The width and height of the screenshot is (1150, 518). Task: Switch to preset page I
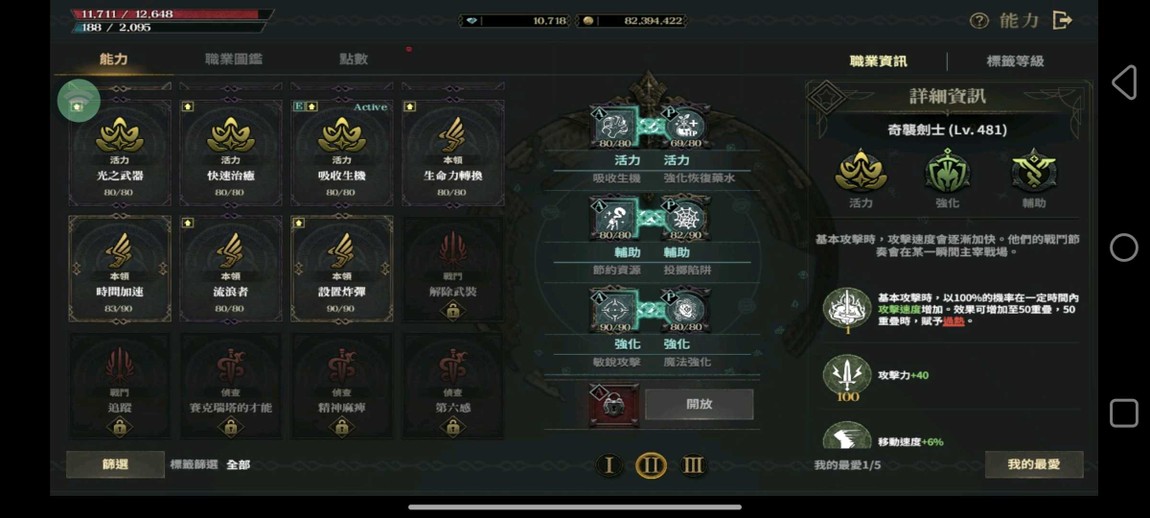pyautogui.click(x=608, y=465)
